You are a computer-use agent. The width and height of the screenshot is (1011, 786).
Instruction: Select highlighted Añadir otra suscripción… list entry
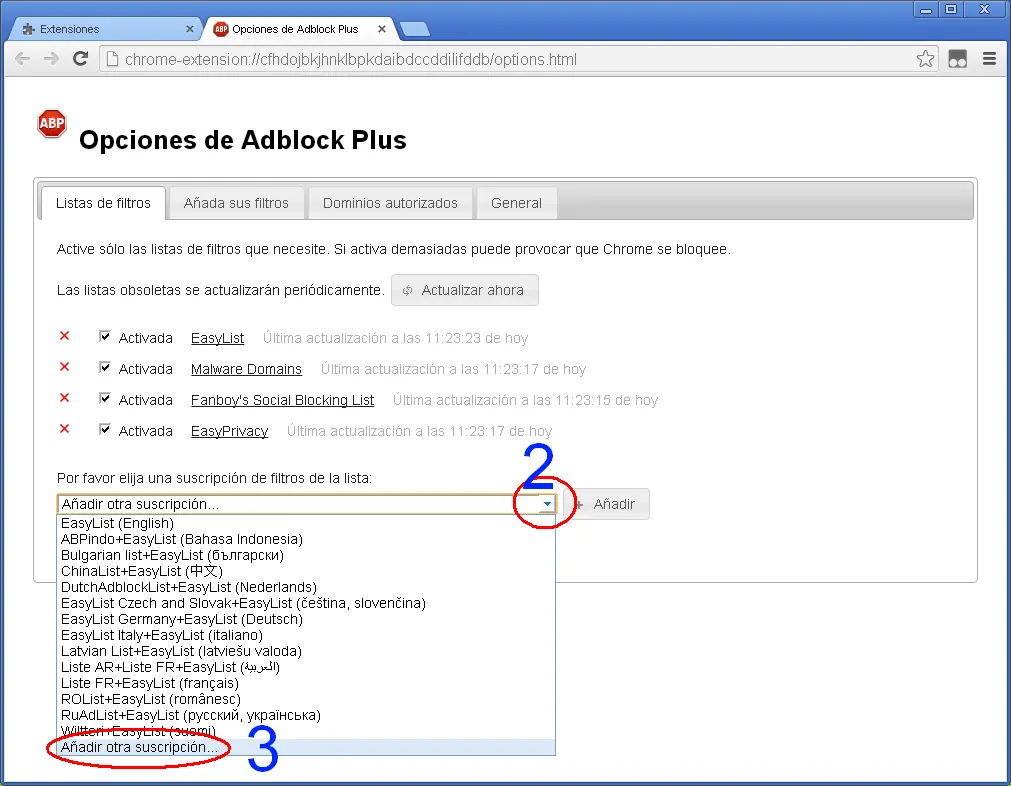[x=306, y=747]
